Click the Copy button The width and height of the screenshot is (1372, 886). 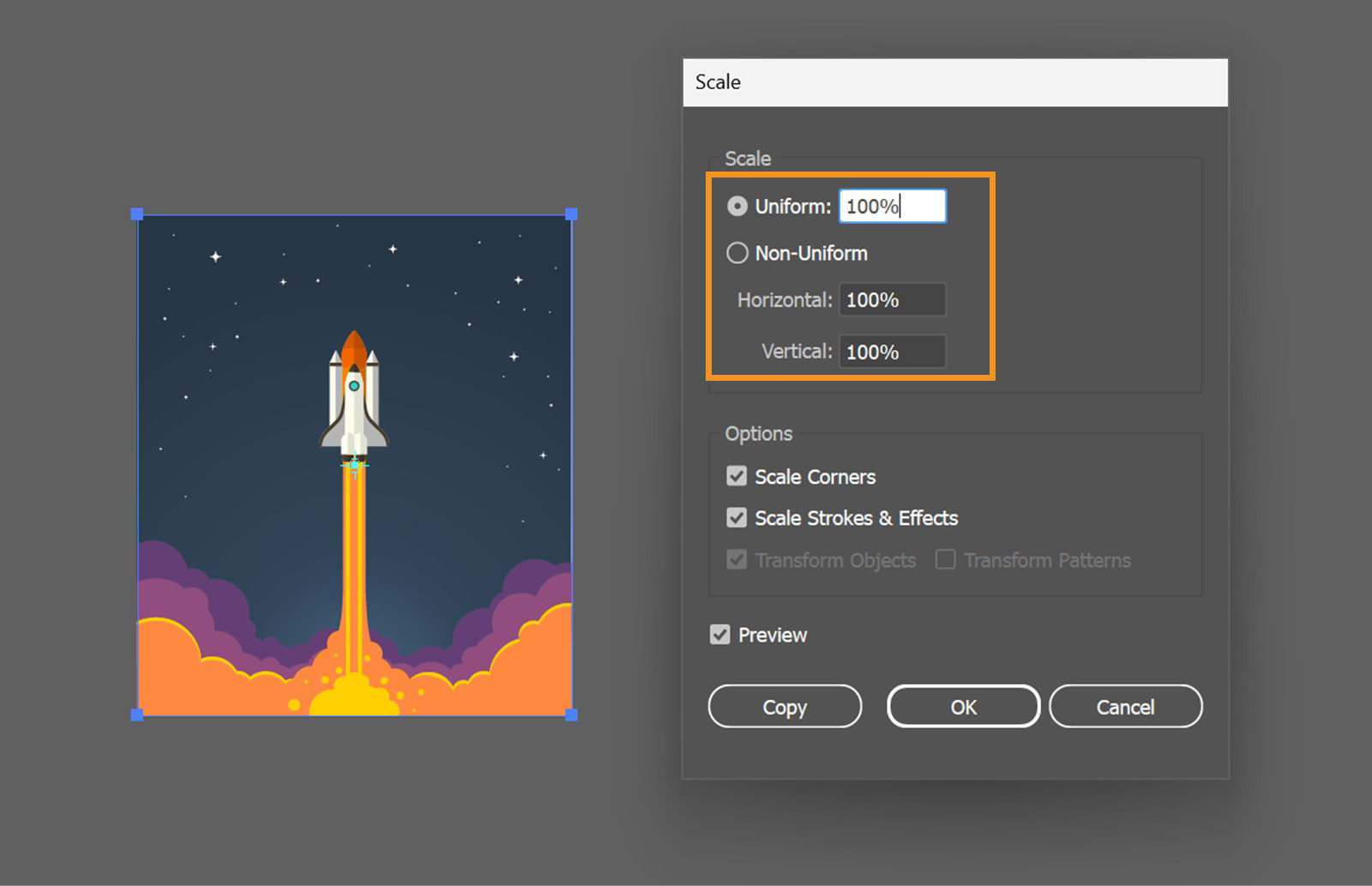pos(784,707)
